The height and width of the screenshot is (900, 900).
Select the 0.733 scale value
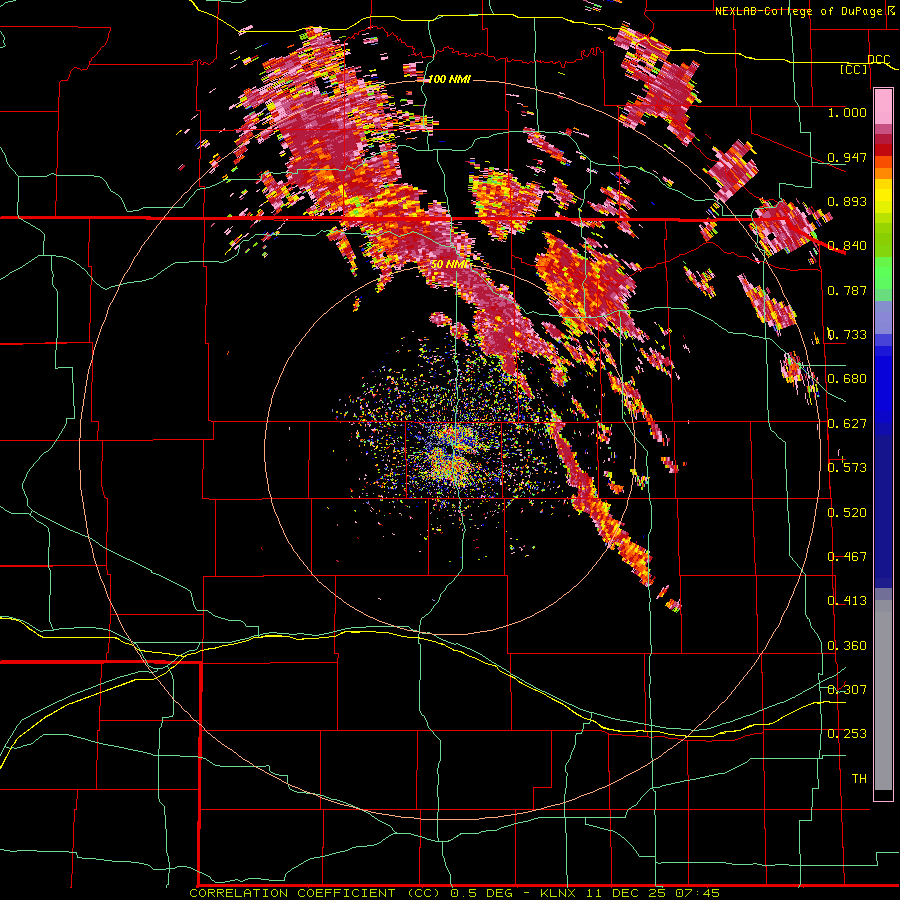847,335
